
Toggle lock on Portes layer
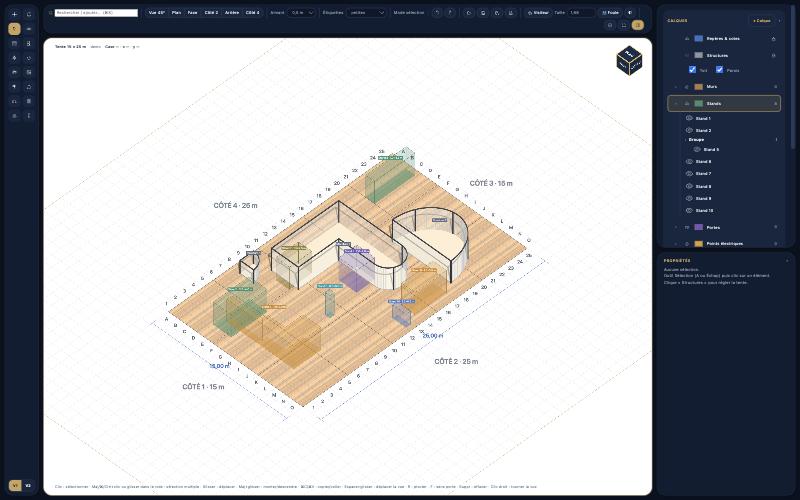(776, 228)
